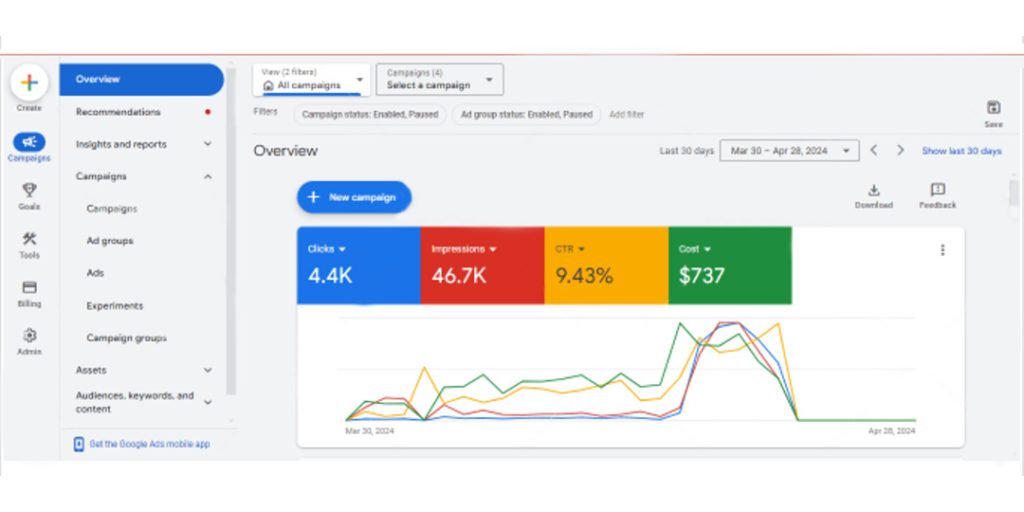
Task: Open the scorecard three-dot more menu
Action: click(x=942, y=250)
